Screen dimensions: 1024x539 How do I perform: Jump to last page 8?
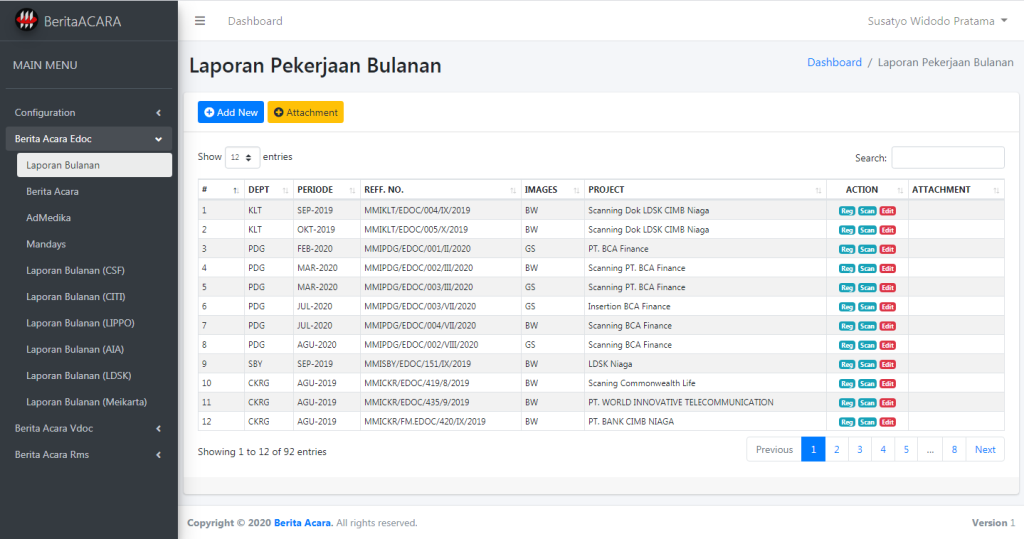(954, 449)
